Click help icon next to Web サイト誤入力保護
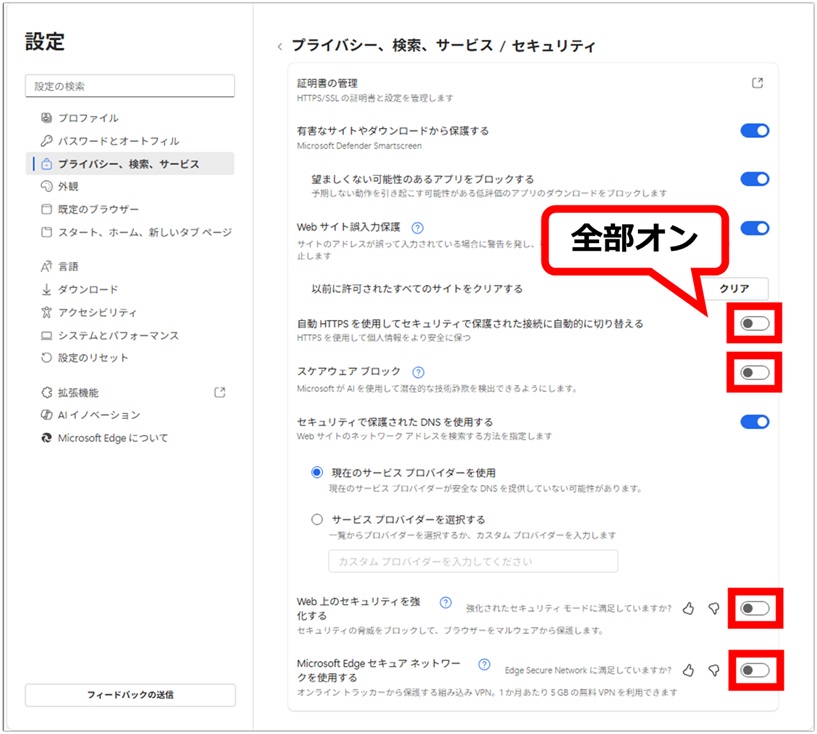This screenshot has height=734, width=817. (x=418, y=228)
